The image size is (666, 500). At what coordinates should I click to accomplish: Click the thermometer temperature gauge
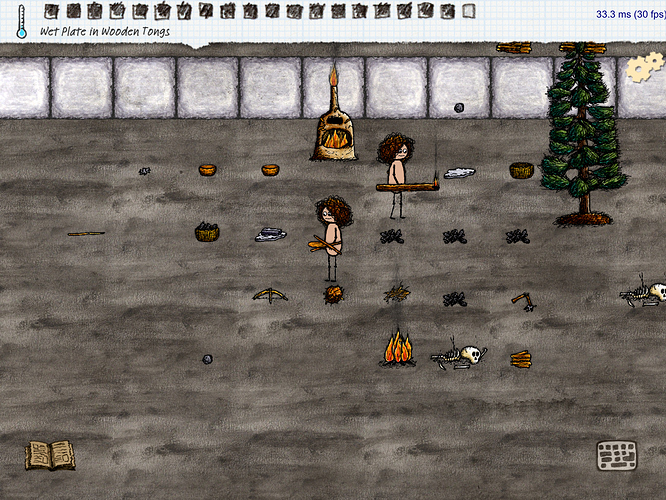pyautogui.click(x=21, y=21)
